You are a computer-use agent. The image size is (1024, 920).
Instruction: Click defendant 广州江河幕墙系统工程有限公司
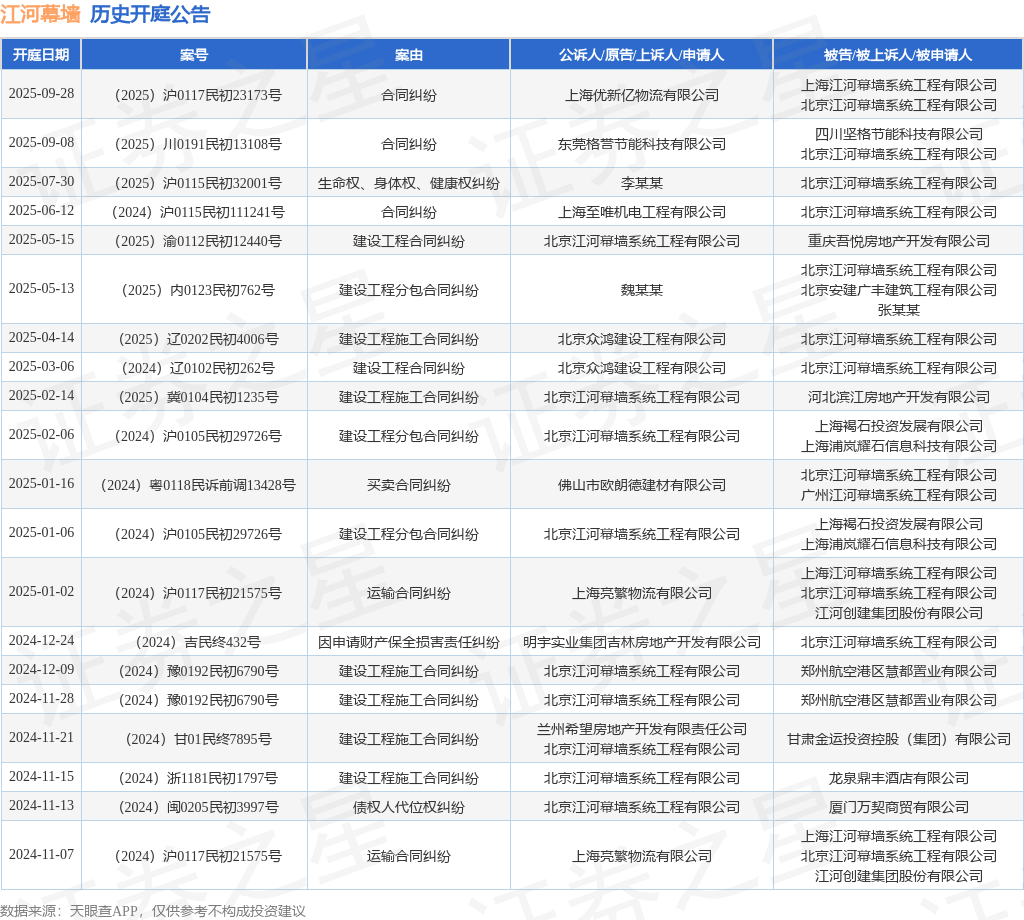click(899, 496)
